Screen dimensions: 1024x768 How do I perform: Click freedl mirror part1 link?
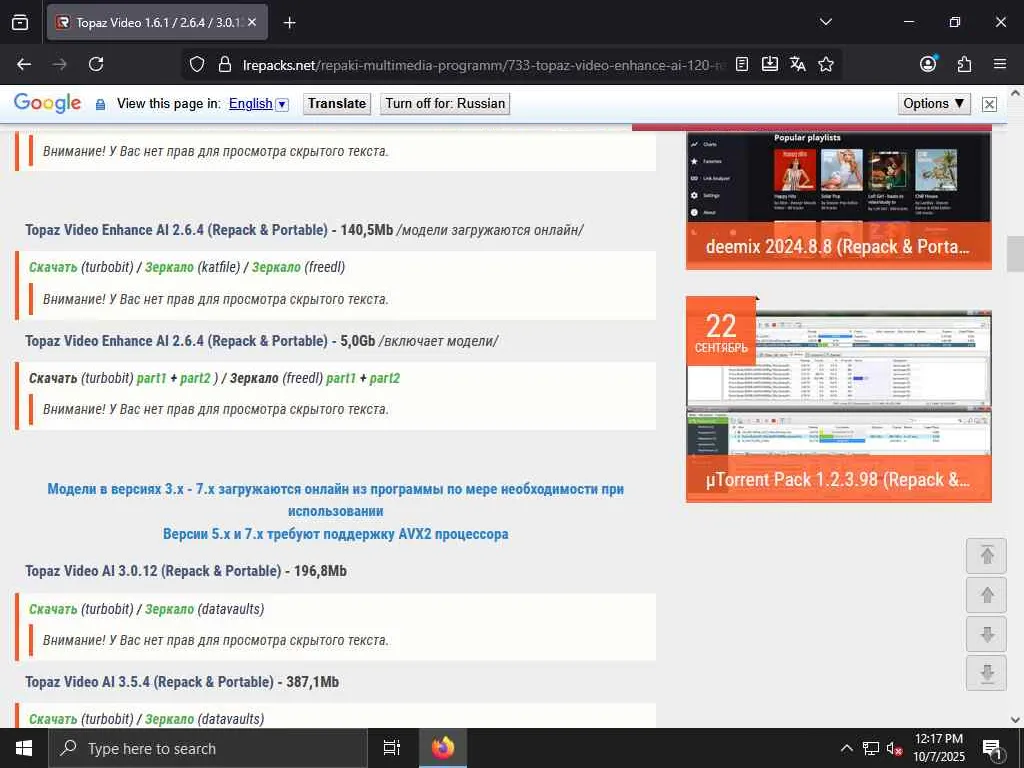[x=341, y=378]
